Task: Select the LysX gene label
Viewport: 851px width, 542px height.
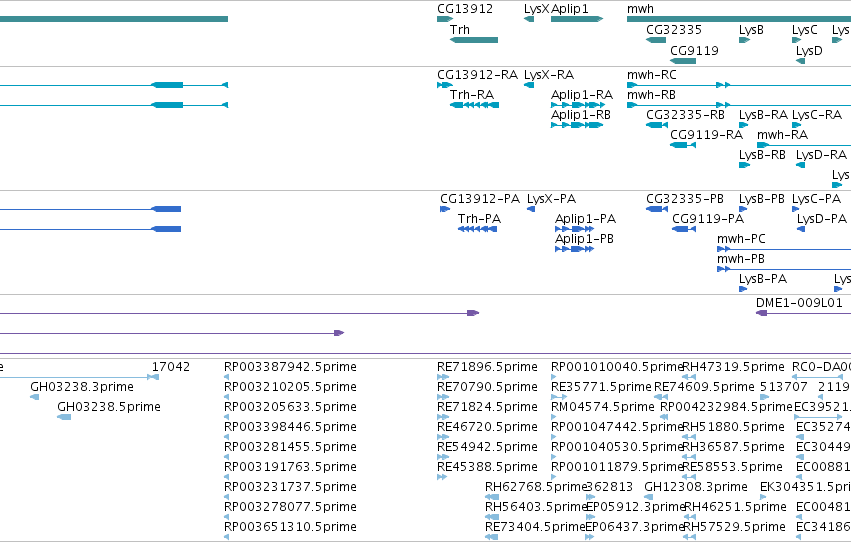Action: (x=537, y=9)
